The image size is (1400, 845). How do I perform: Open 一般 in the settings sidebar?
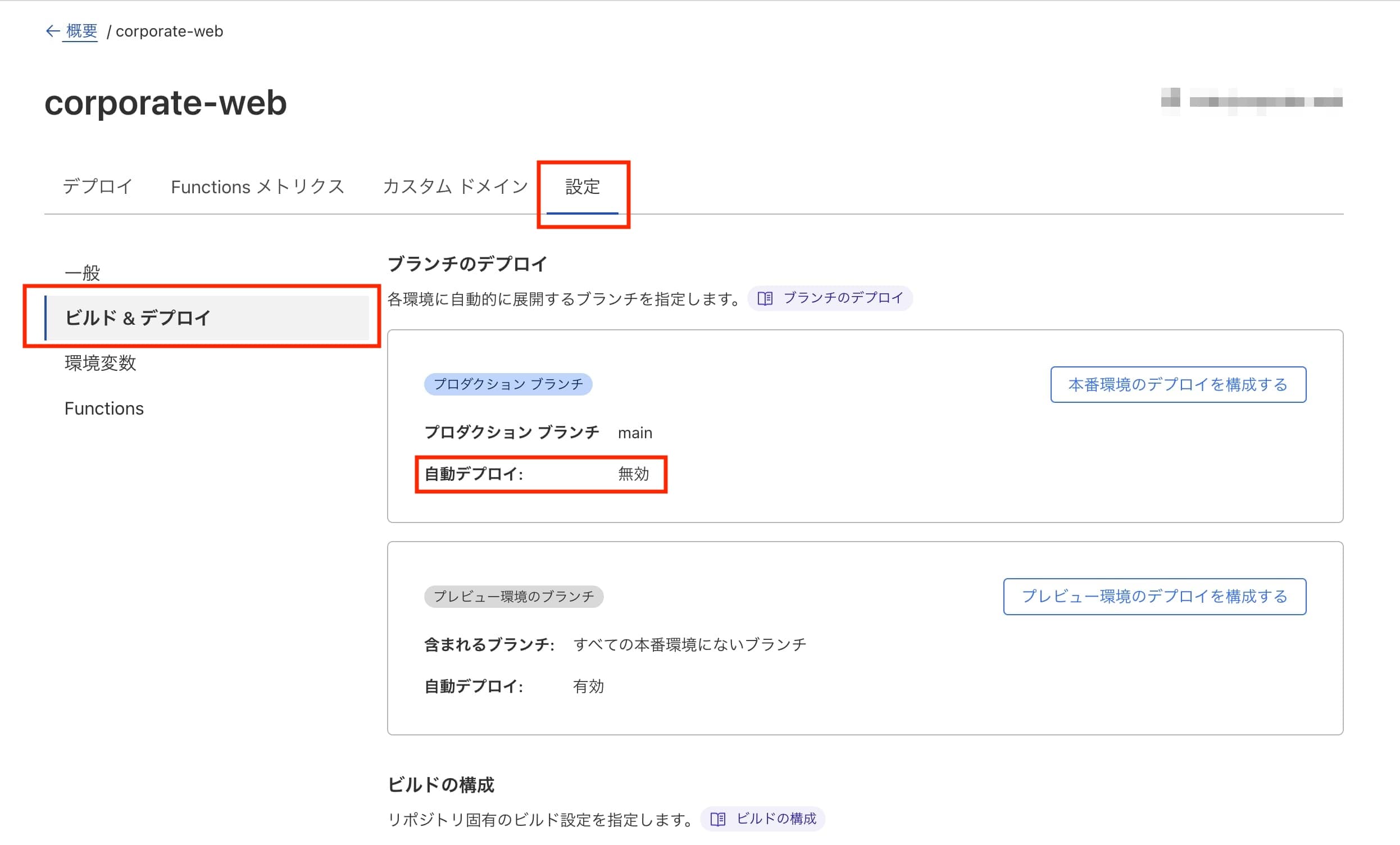point(83,273)
